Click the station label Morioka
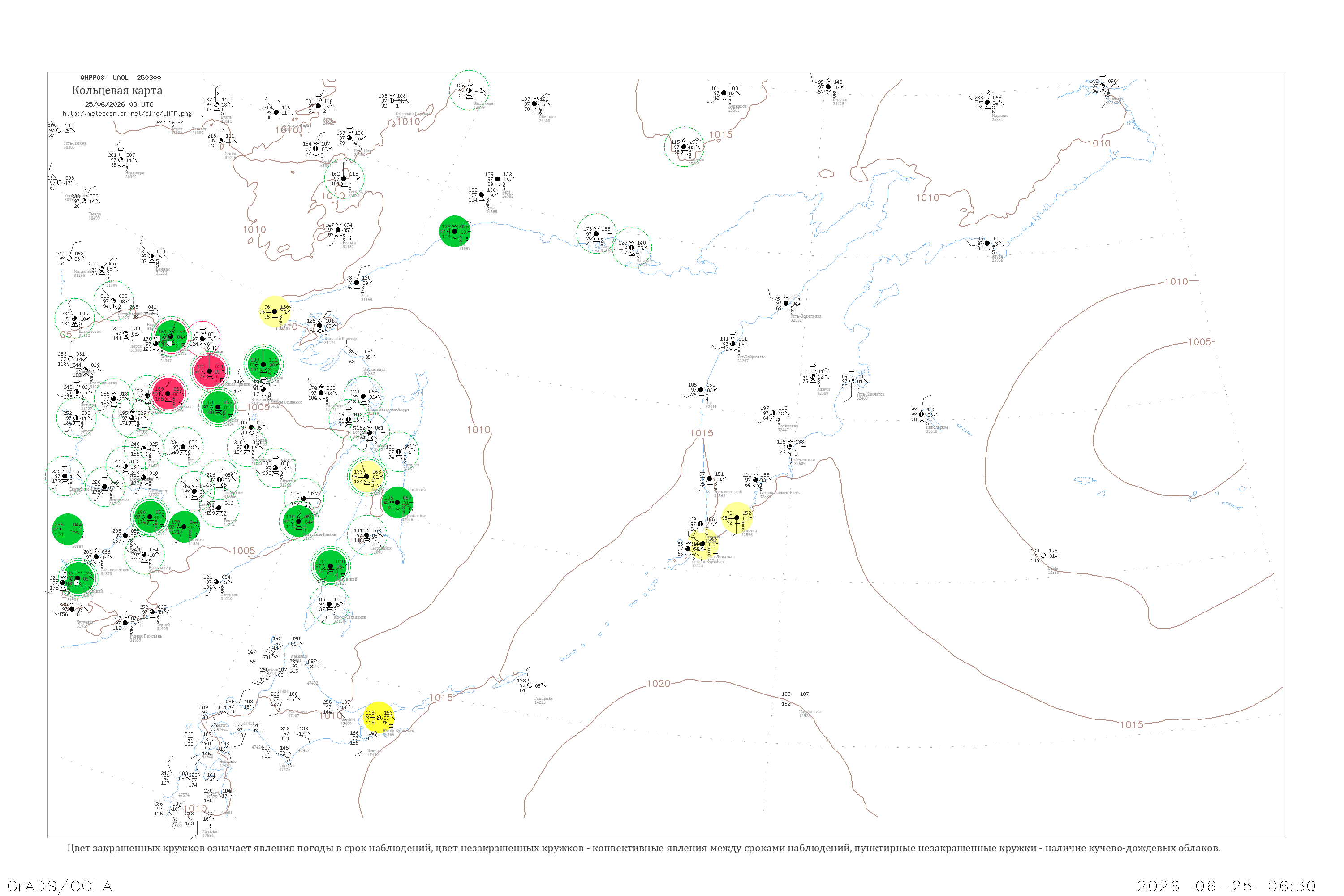This screenshot has height=896, width=1344. click(210, 831)
